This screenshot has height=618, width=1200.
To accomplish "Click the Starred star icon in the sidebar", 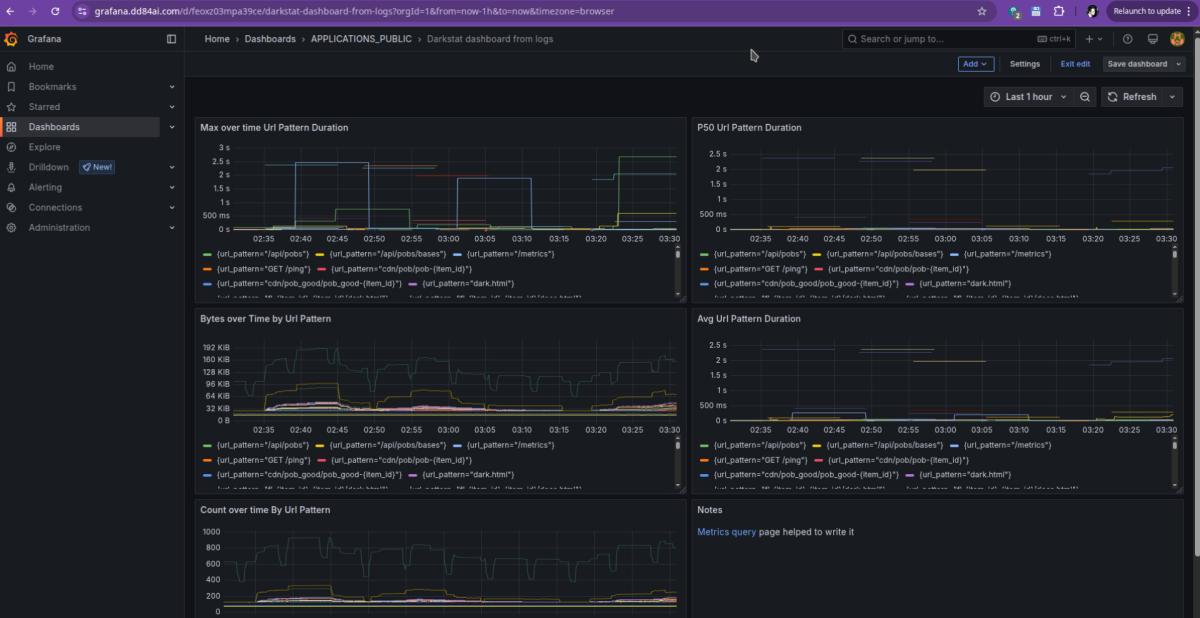I will click(x=11, y=107).
